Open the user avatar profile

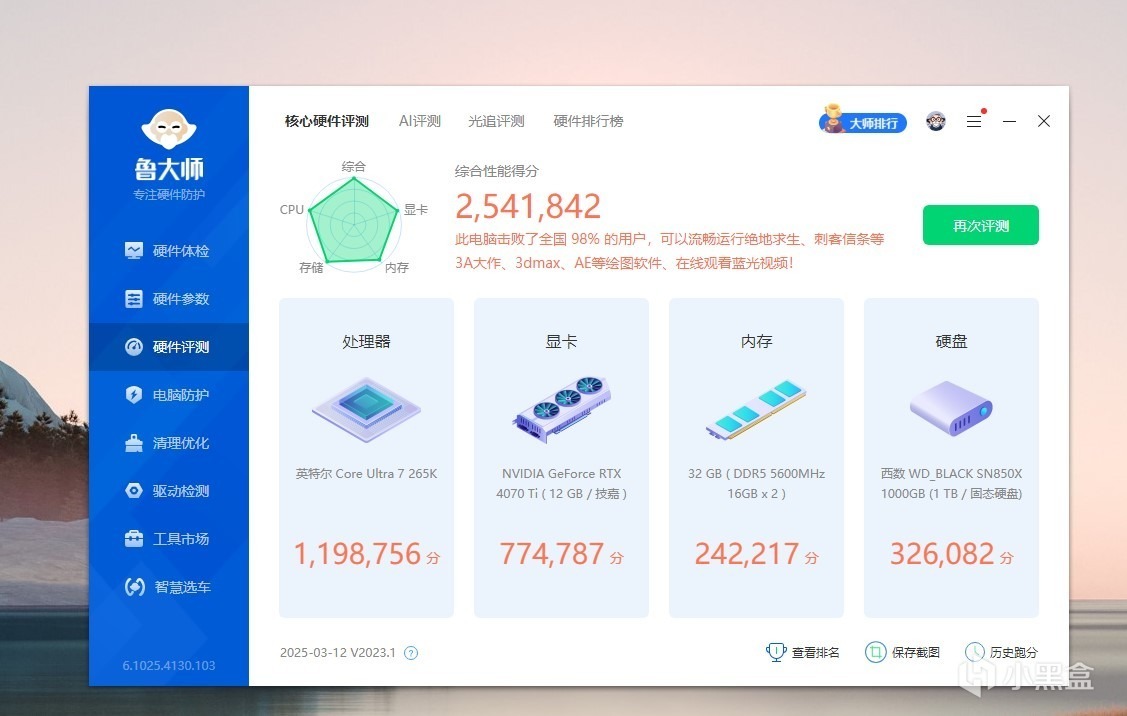936,121
